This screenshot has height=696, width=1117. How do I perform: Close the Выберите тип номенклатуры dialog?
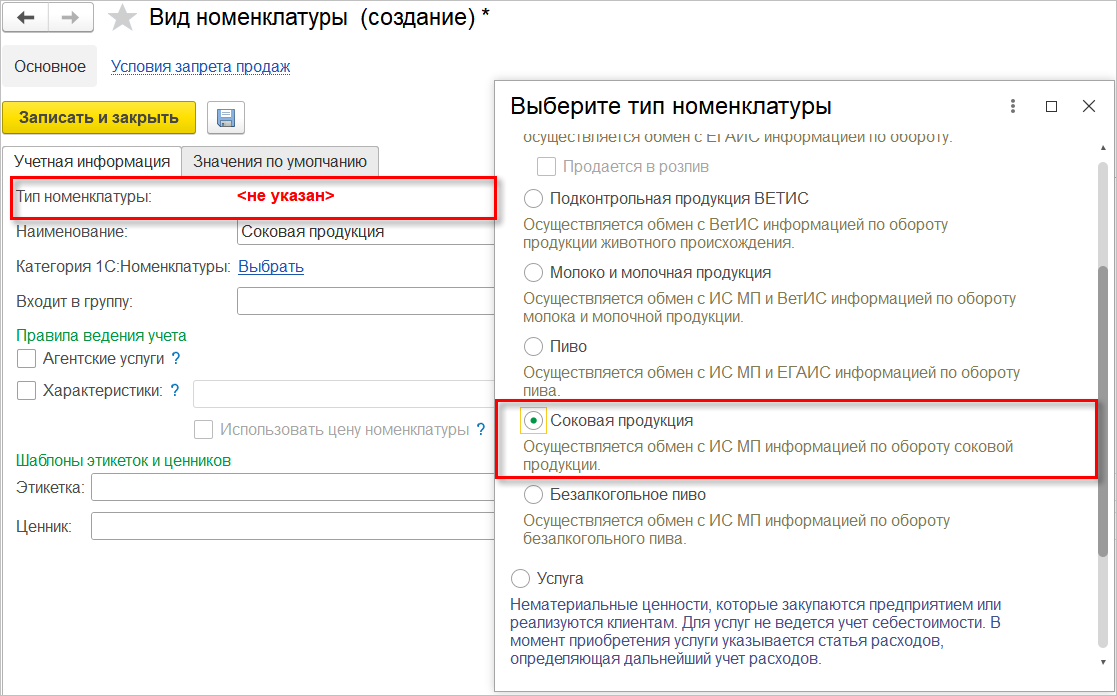[1089, 106]
